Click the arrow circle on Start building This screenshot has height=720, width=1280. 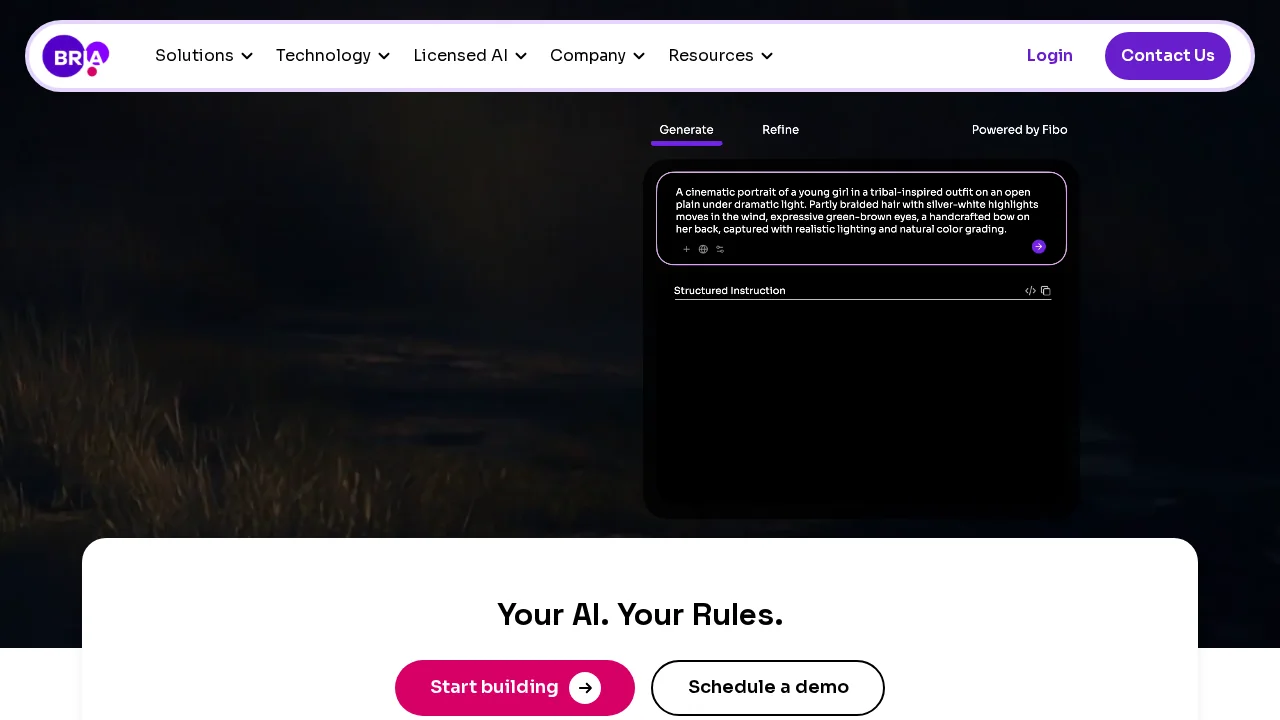(x=585, y=688)
